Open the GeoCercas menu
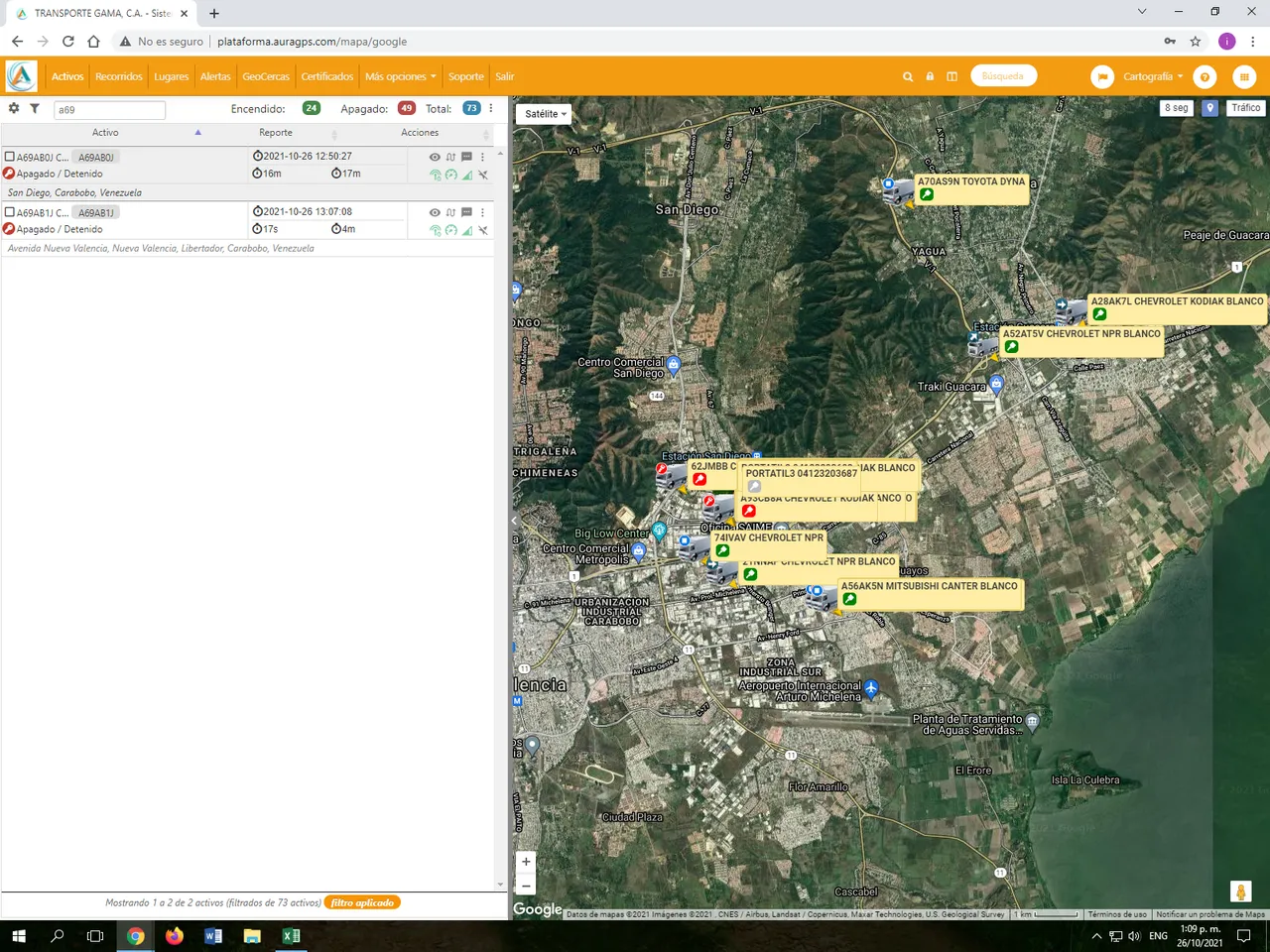1270x952 pixels. click(266, 76)
